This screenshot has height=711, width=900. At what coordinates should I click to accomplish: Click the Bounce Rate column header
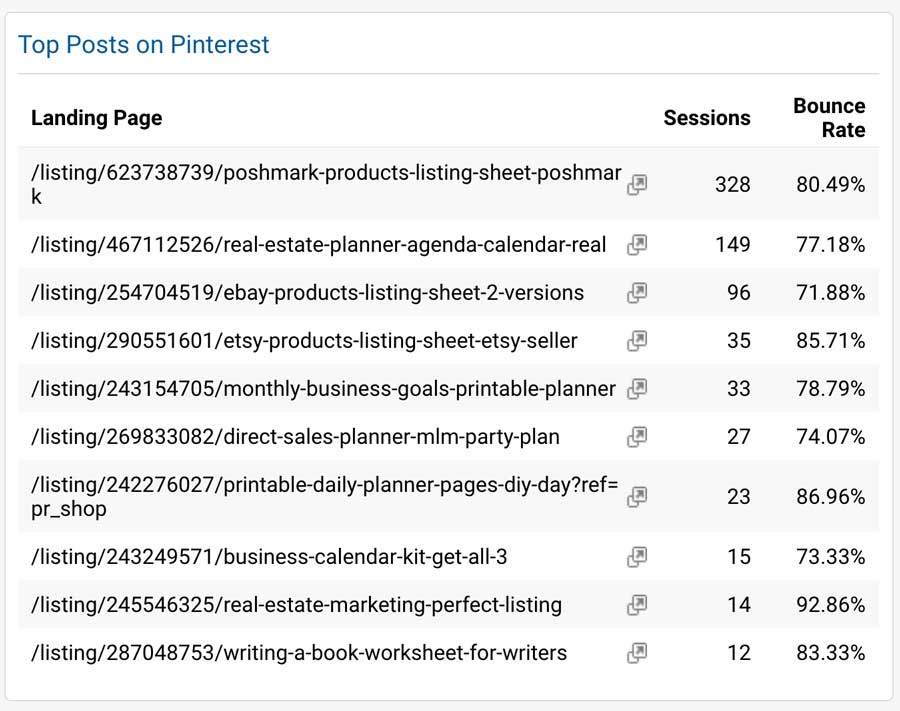829,118
